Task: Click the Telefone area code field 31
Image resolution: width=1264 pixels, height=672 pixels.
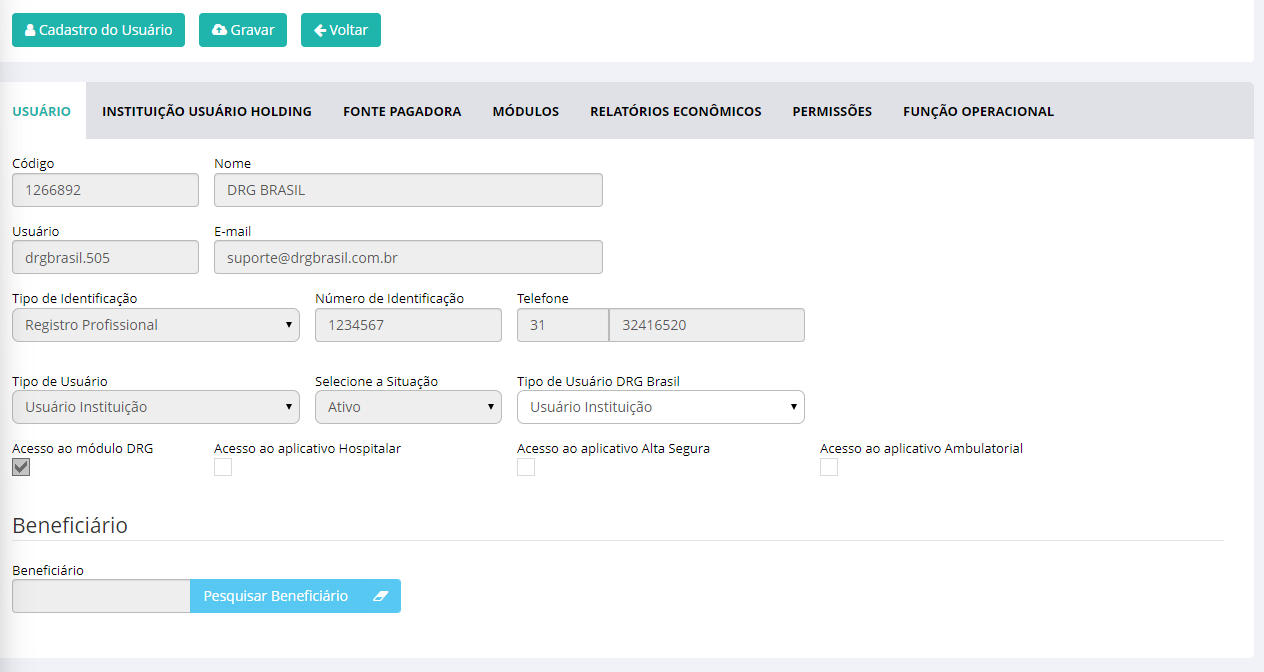Action: click(563, 325)
